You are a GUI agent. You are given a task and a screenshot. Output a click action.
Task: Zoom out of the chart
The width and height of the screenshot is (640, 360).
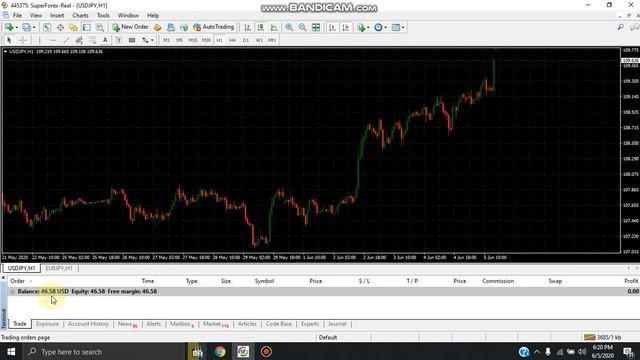point(302,27)
